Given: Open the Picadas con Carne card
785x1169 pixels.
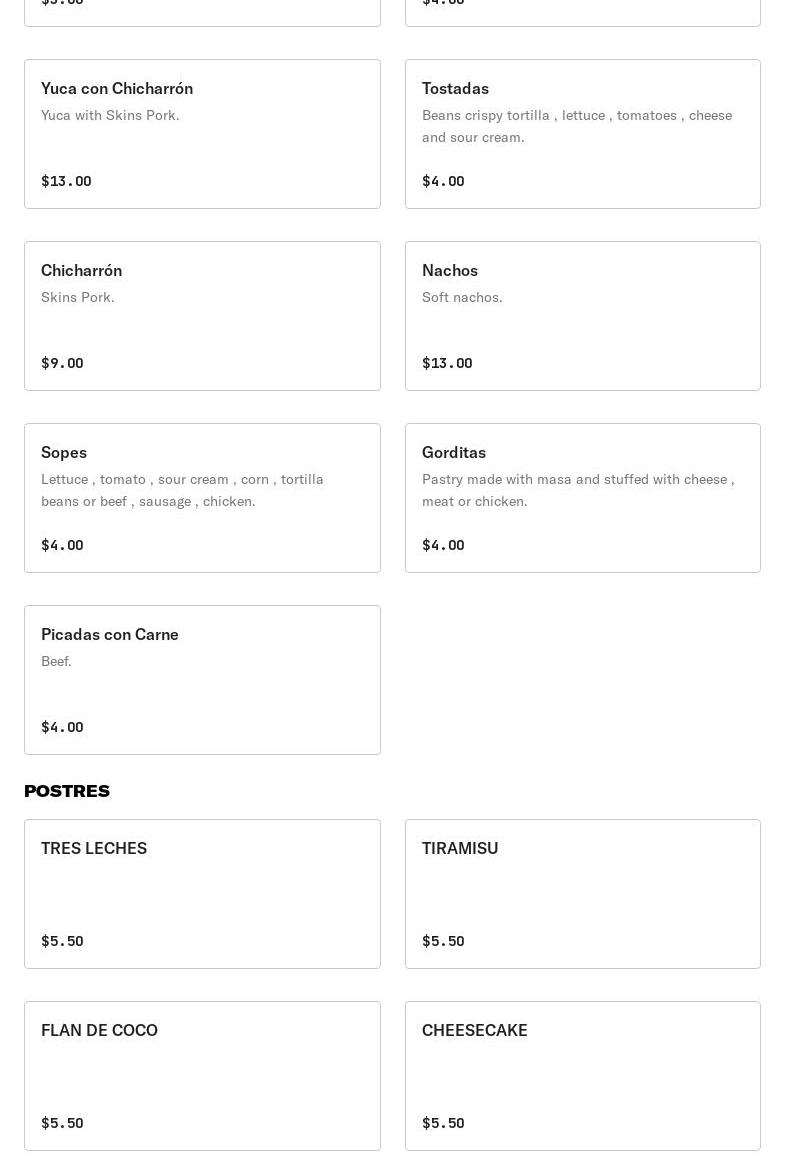Looking at the screenshot, I should [x=202, y=680].
